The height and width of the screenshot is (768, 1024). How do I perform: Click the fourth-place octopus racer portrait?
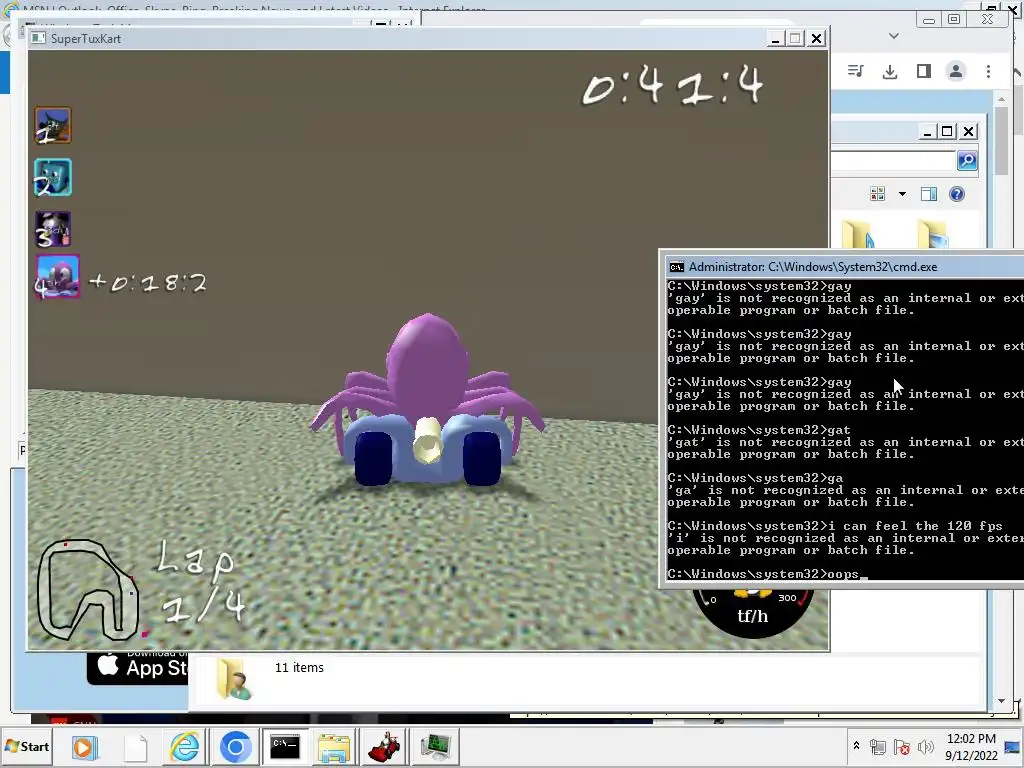pos(58,277)
